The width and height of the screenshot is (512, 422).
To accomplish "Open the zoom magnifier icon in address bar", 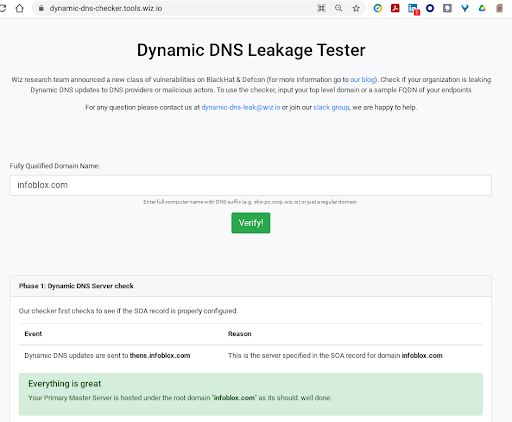I will tap(338, 8).
